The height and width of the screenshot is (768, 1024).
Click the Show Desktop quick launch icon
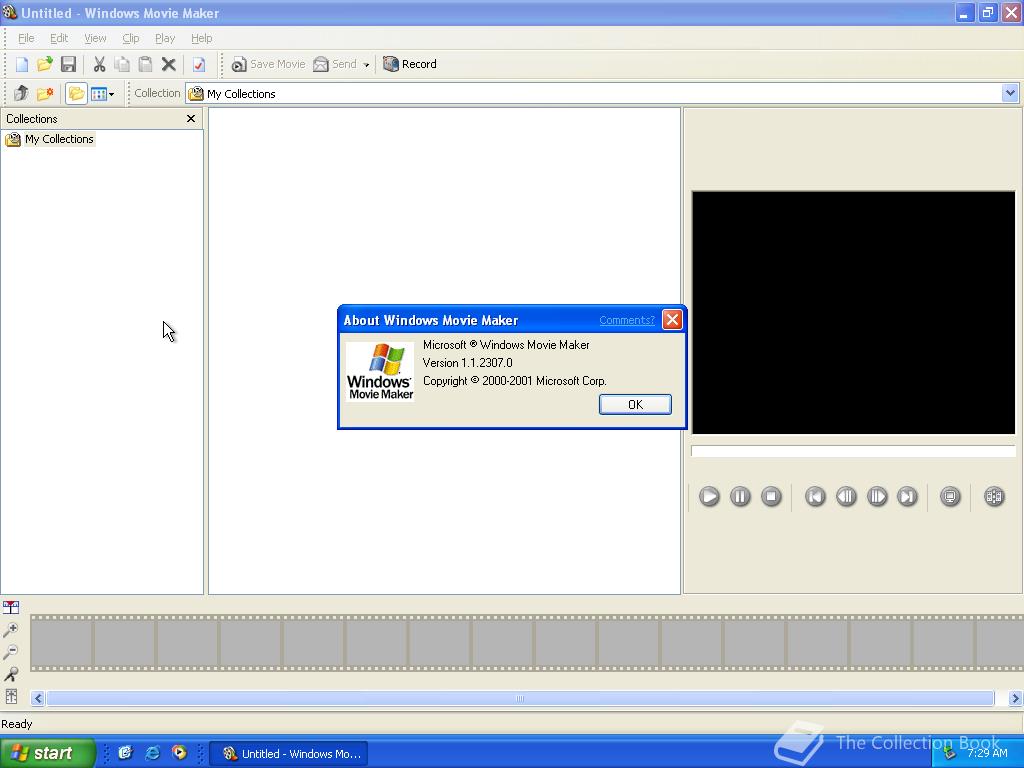coord(125,753)
